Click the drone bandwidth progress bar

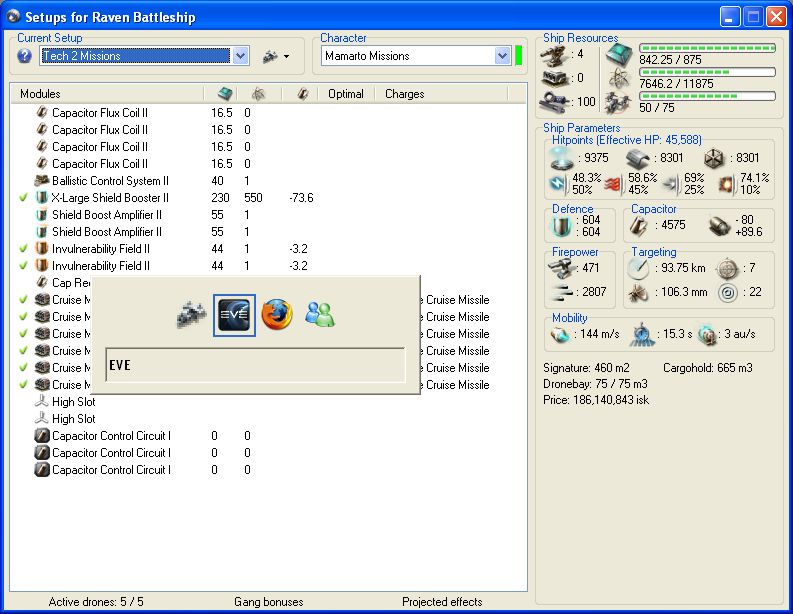pos(708,96)
